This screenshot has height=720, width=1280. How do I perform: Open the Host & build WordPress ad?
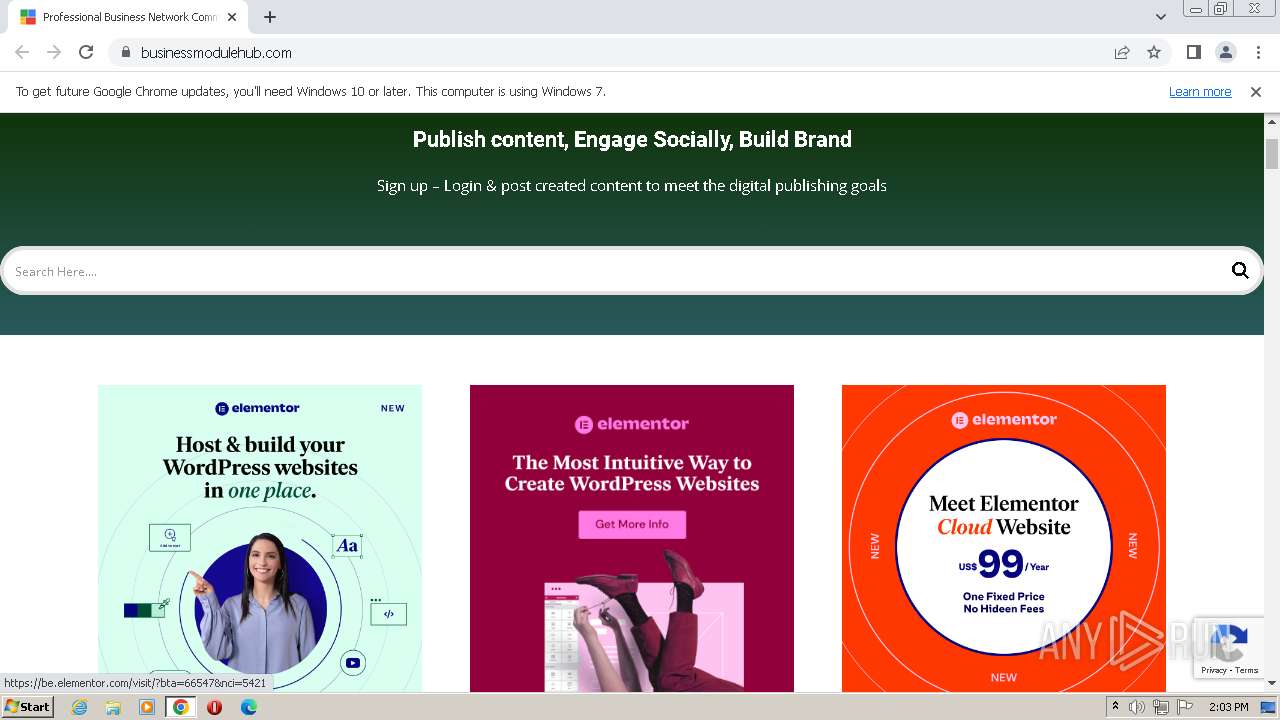click(260, 538)
